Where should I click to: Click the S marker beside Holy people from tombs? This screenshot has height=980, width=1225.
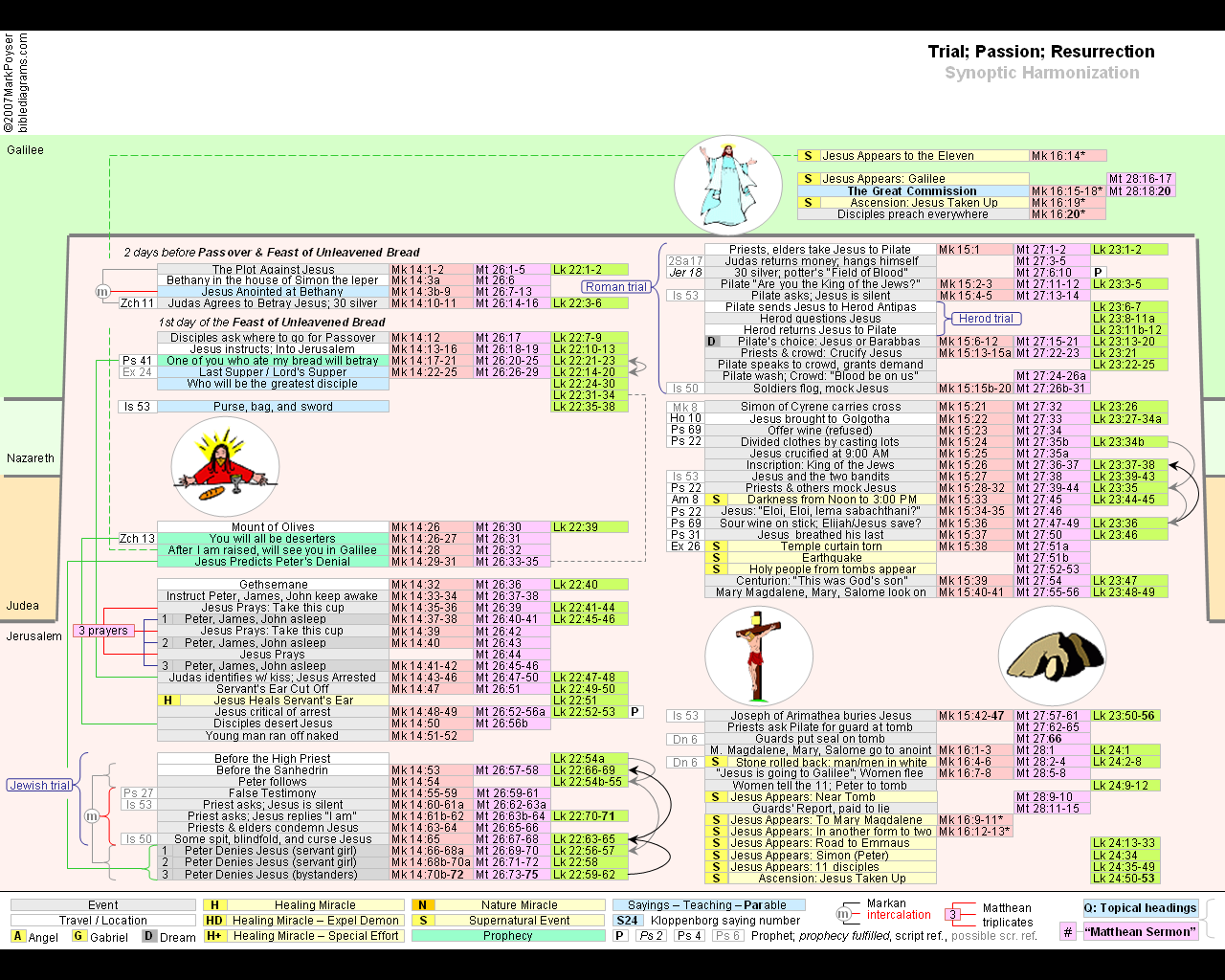click(x=716, y=569)
